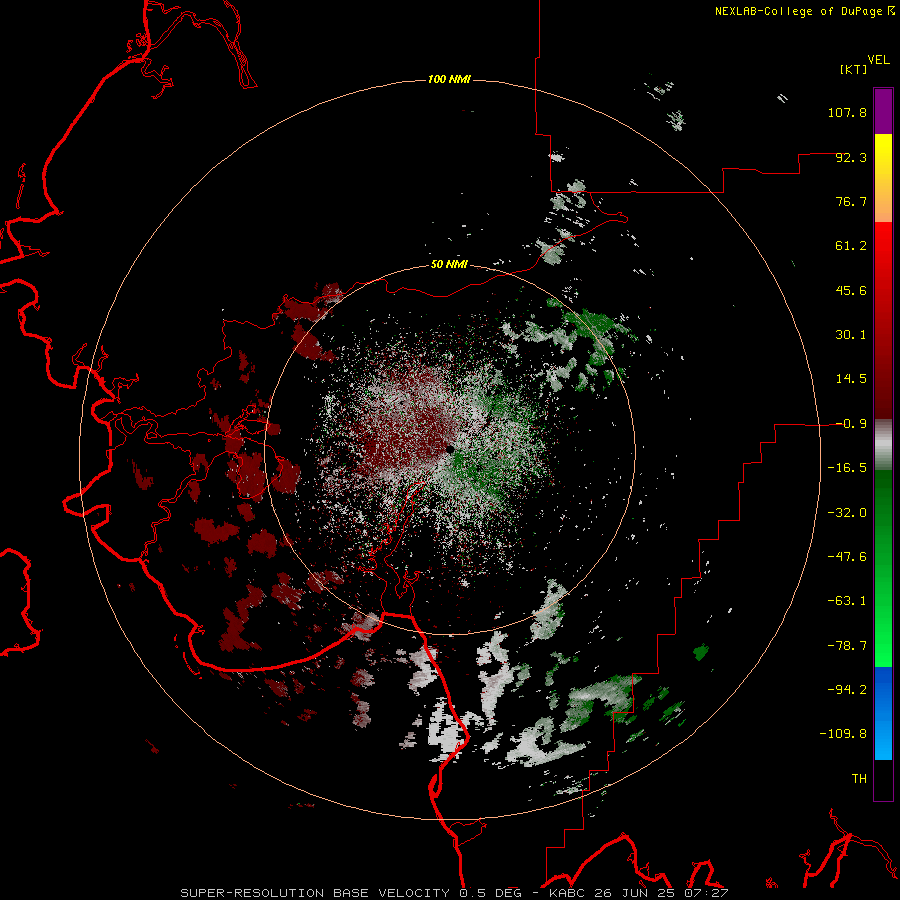Click the 76.7 velocity scale value
The width and height of the screenshot is (900, 900).
[x=851, y=201]
